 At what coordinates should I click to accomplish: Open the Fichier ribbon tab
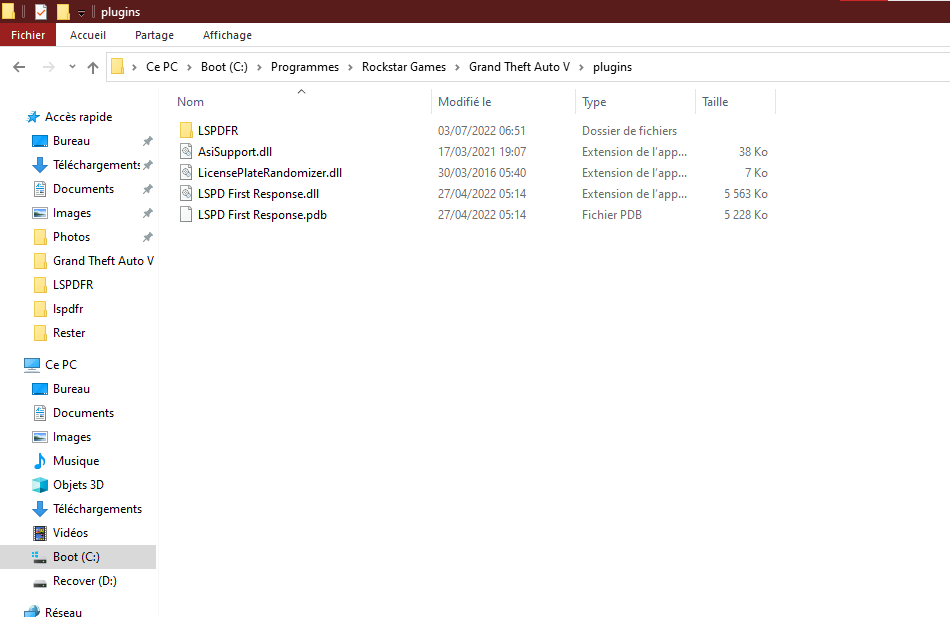(x=28, y=35)
